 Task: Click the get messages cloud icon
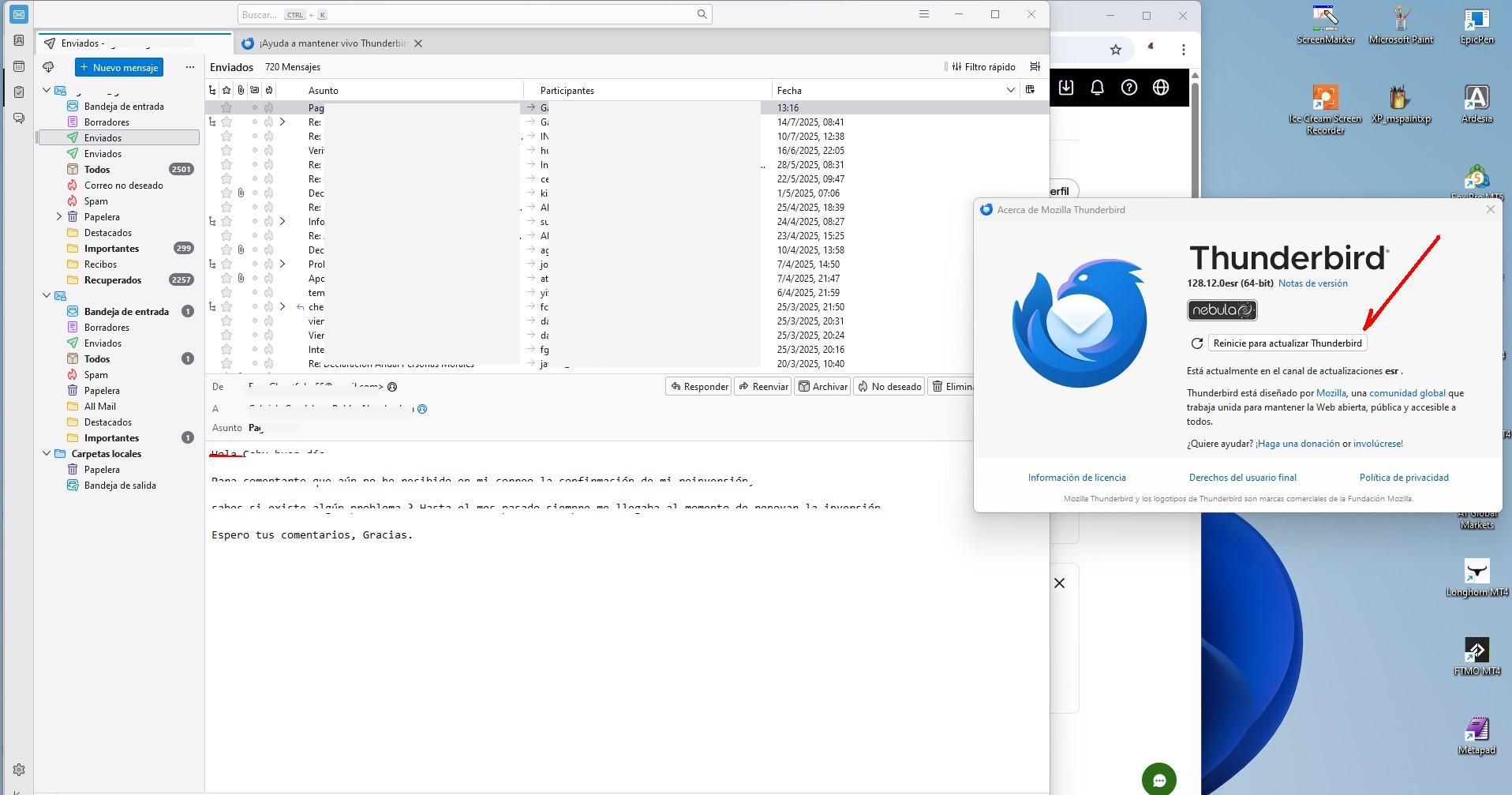coord(48,67)
